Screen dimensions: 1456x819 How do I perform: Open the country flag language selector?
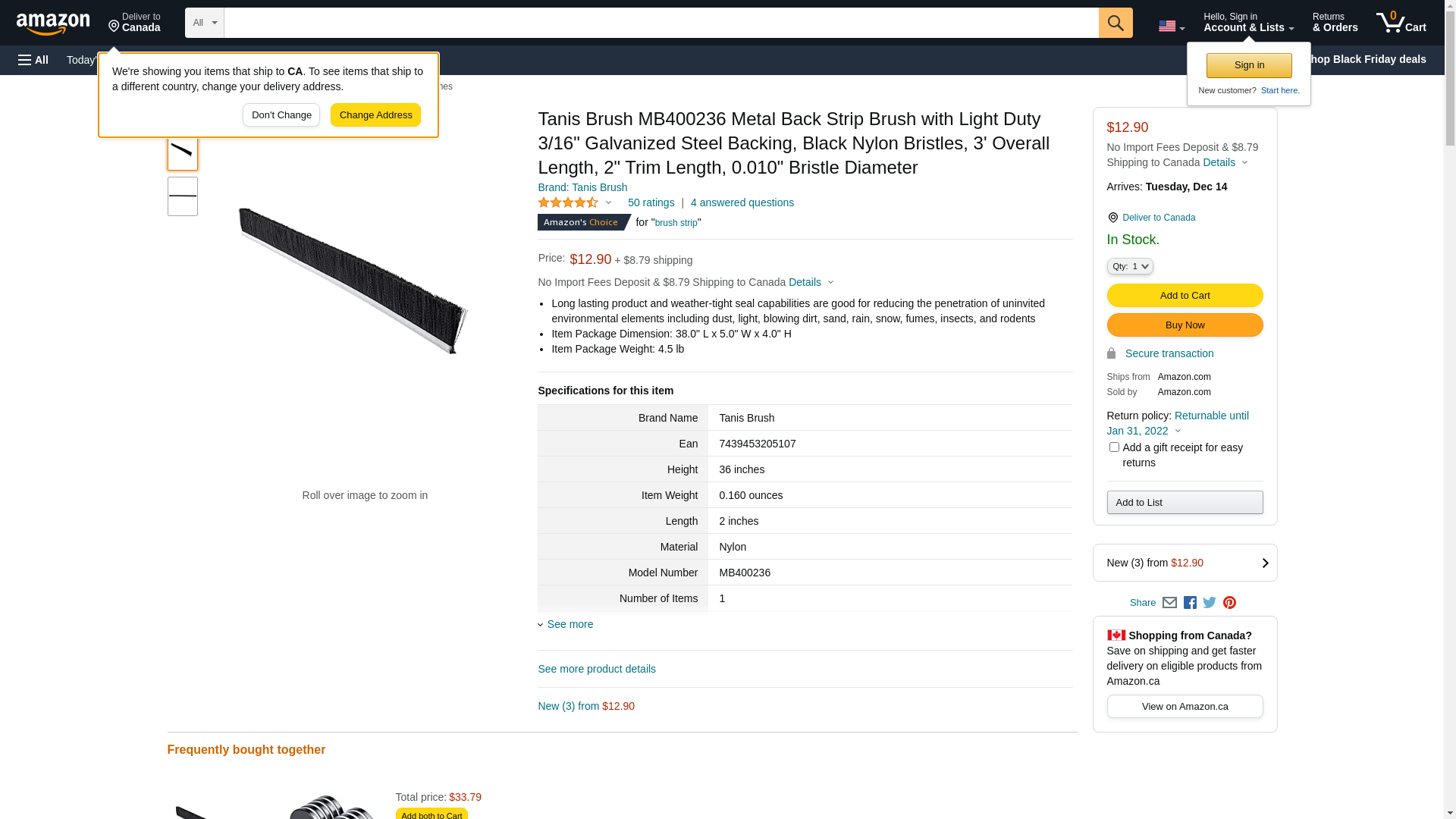tap(1171, 27)
